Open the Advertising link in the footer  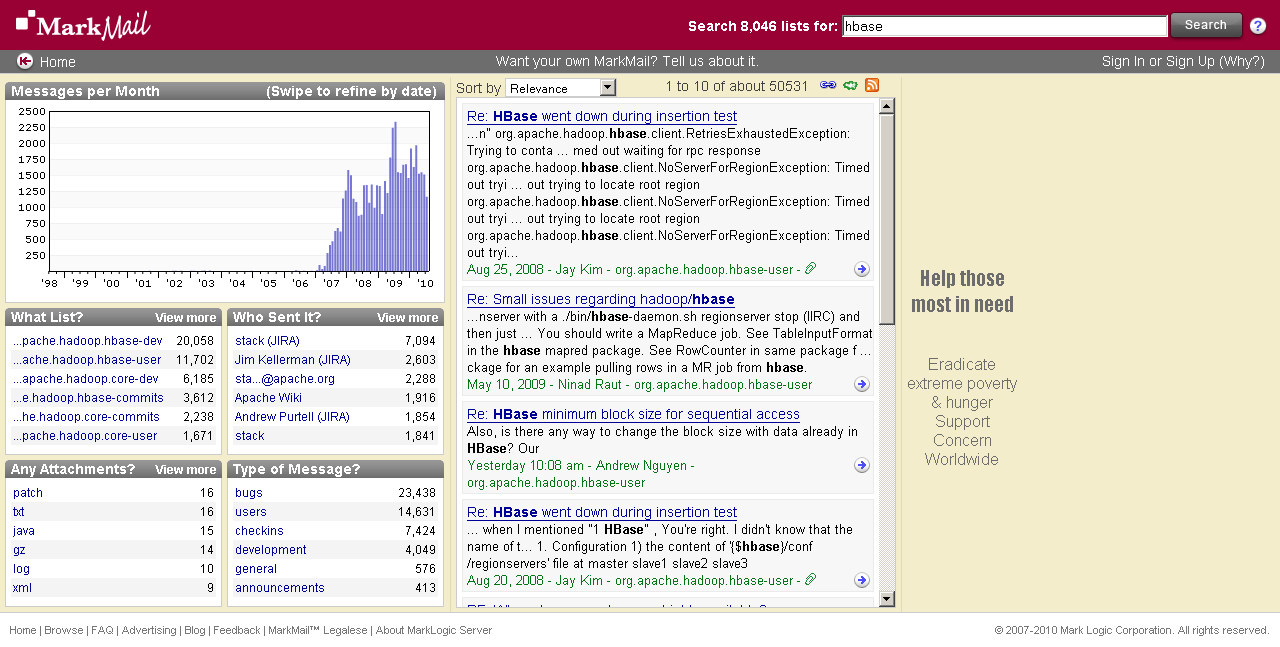pyautogui.click(x=149, y=630)
